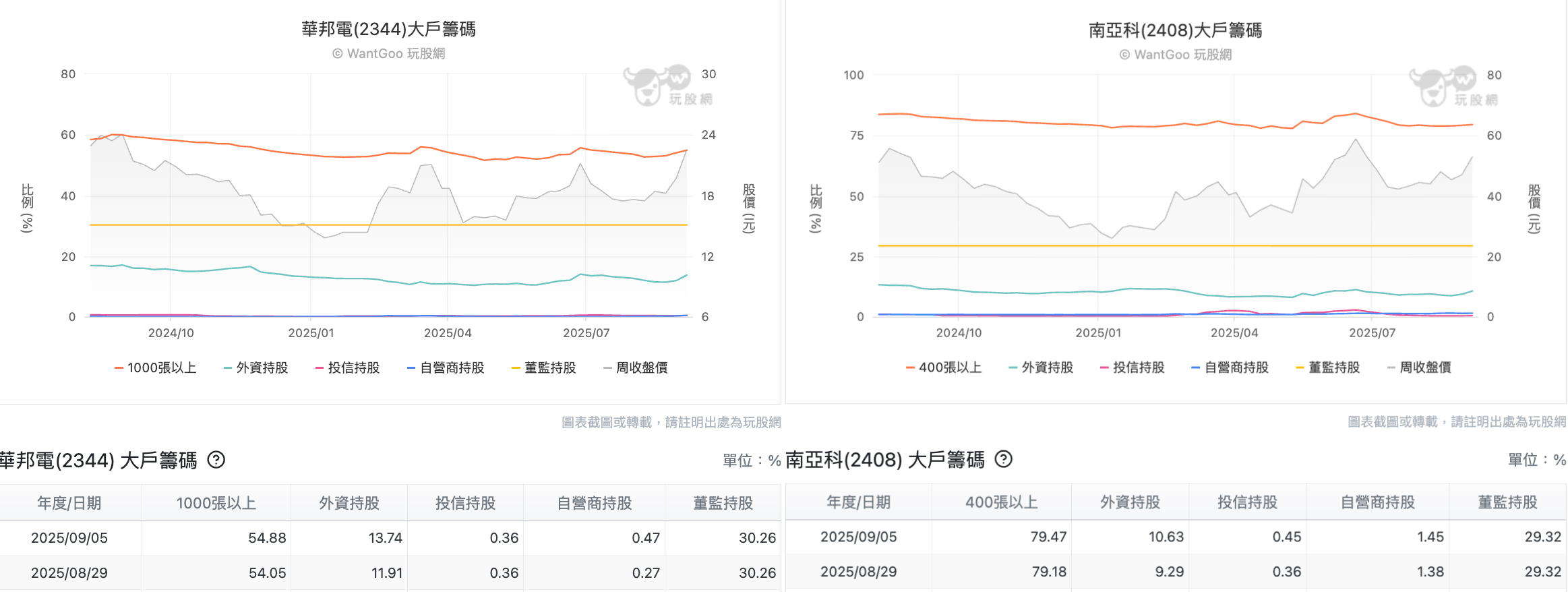Click 華邦電(2344)大戶籌碼 chart title
1568x592 pixels.
coord(389,29)
